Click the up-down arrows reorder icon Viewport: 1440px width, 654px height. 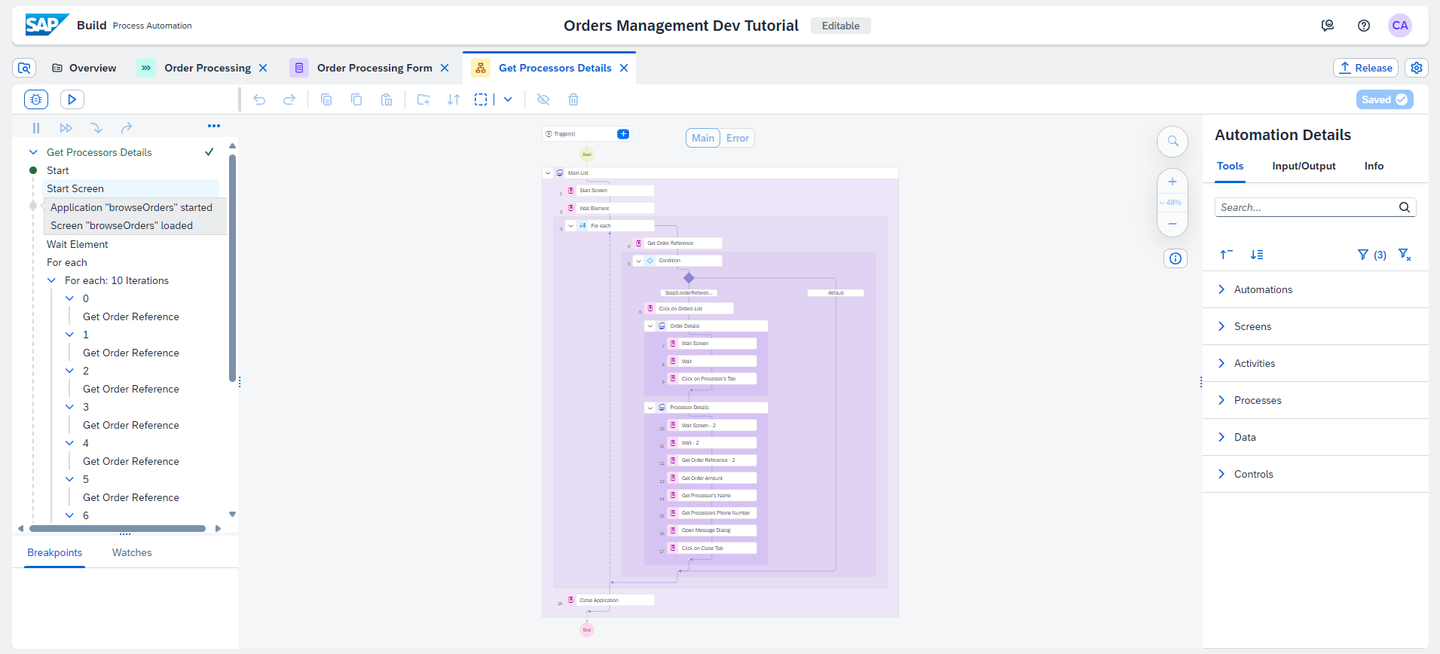point(453,99)
